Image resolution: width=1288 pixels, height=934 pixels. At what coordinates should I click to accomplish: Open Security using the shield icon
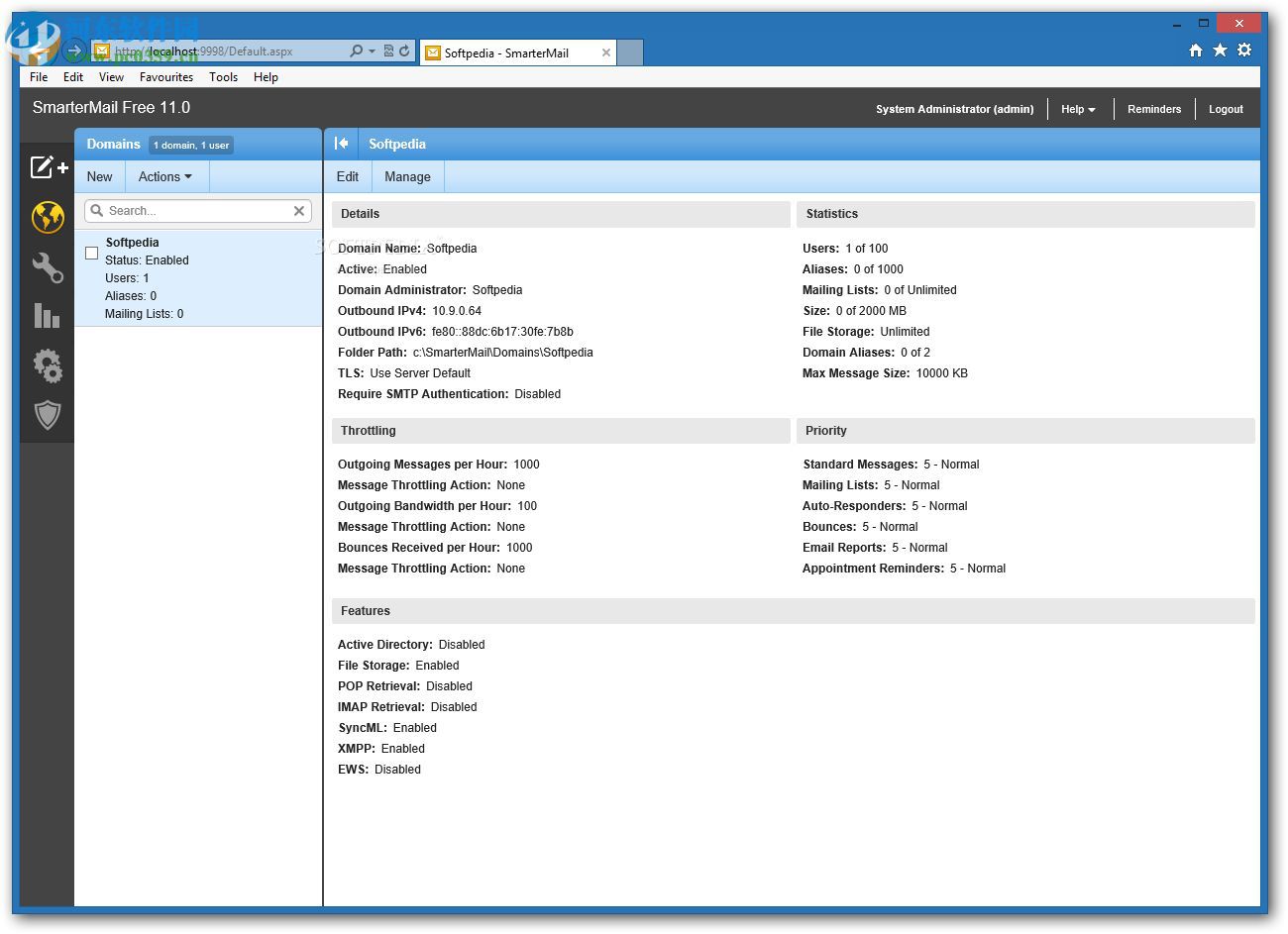point(47,415)
